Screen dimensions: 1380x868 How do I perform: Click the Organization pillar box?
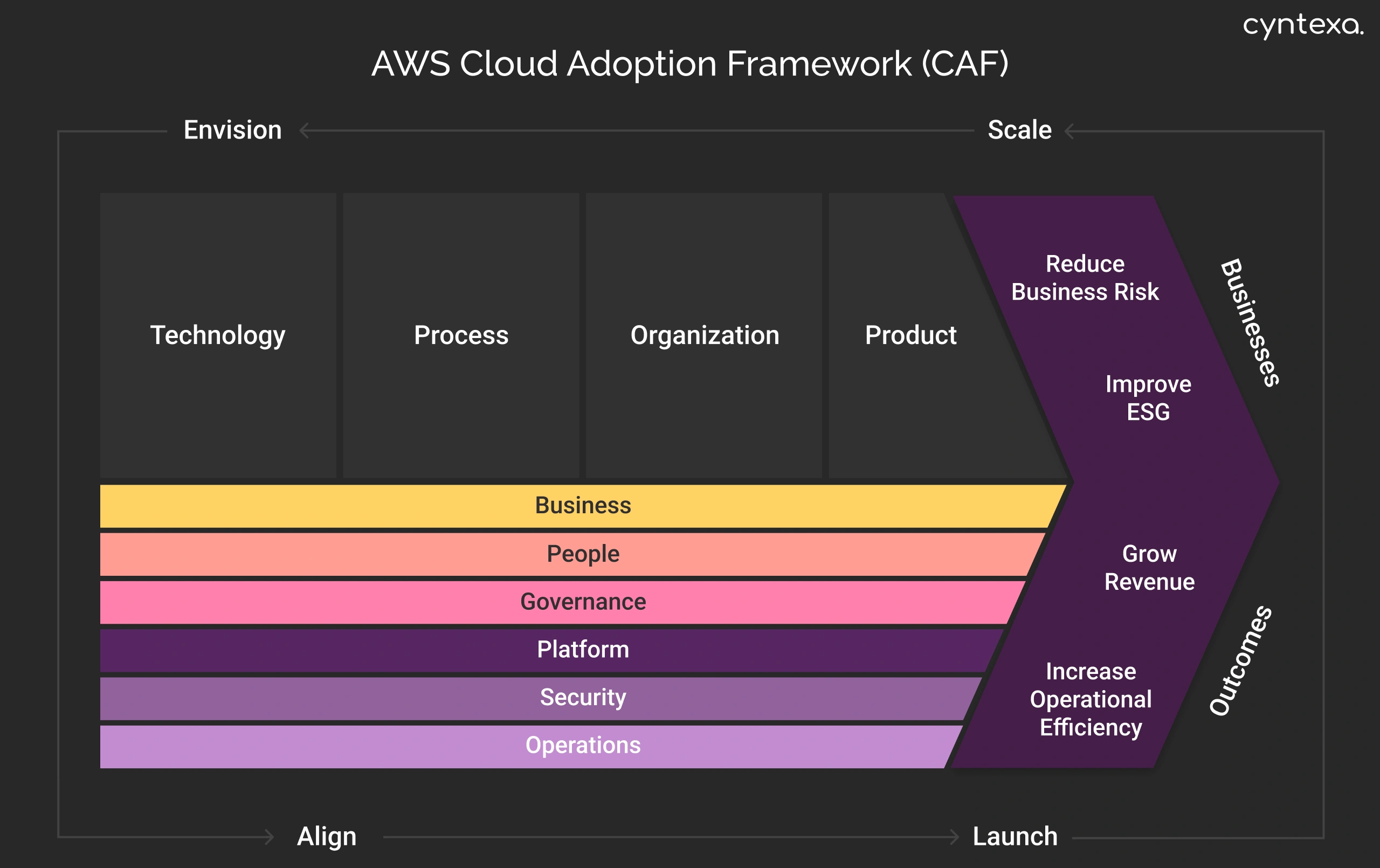706,336
